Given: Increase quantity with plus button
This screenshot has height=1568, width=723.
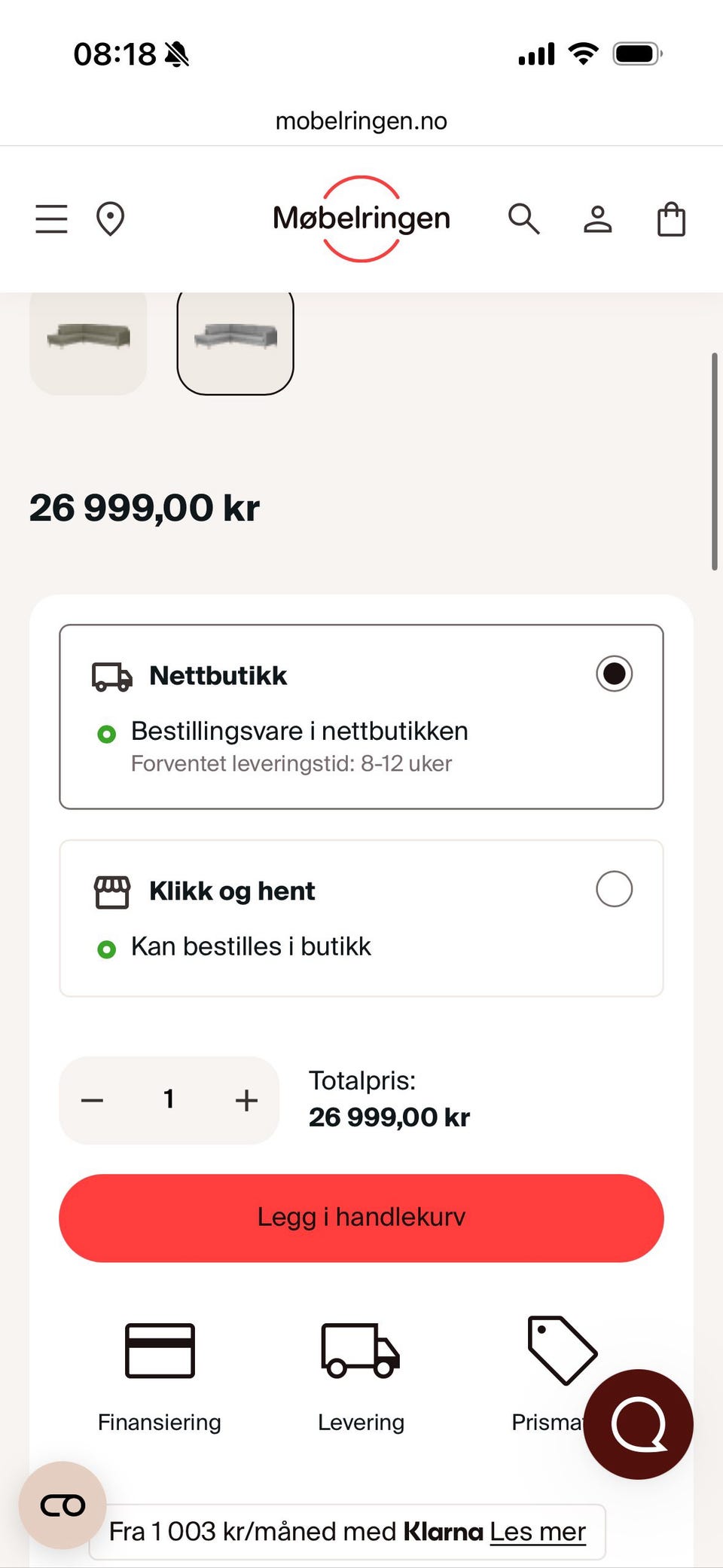Looking at the screenshot, I should point(246,1100).
